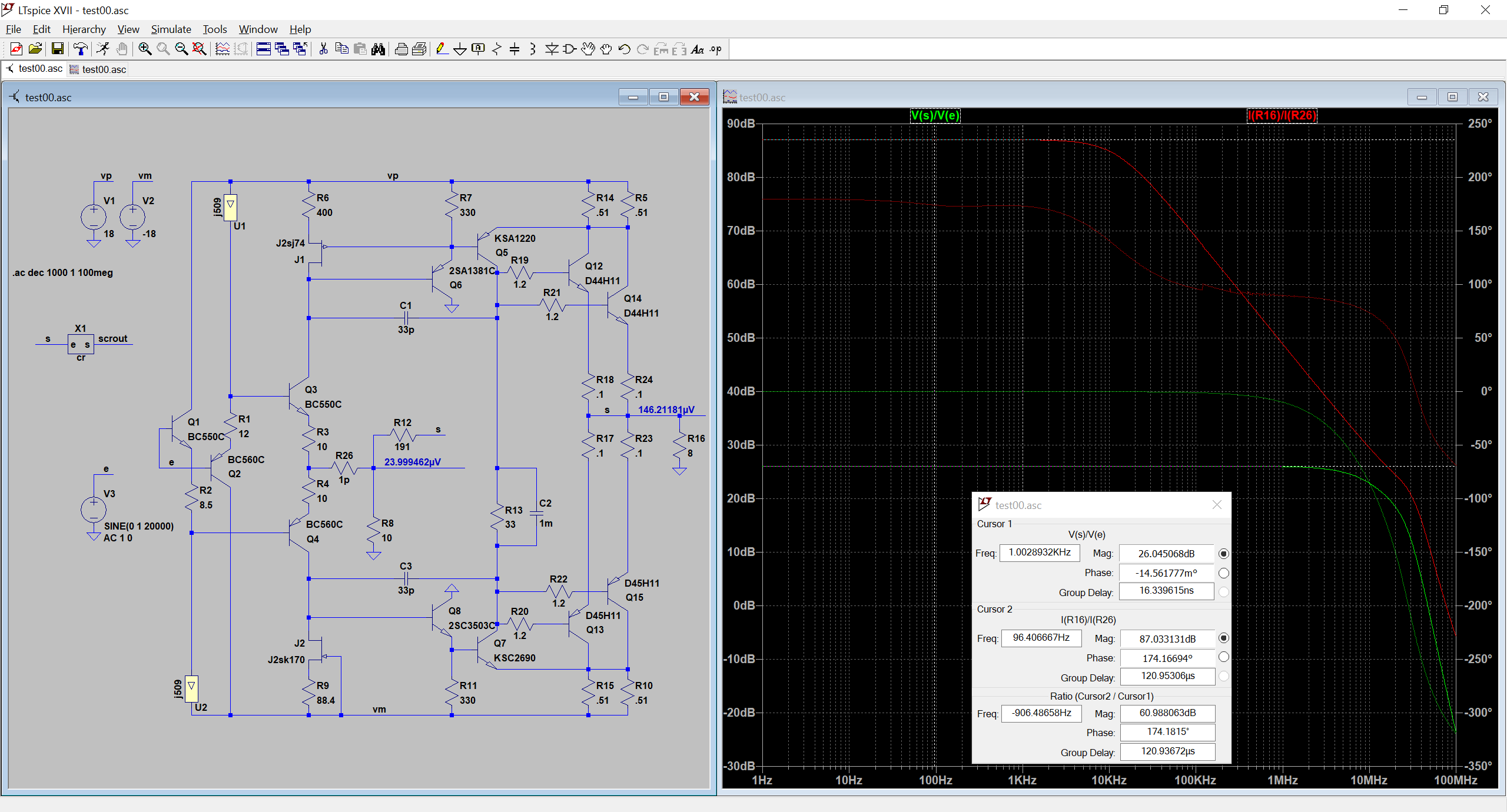Open the Edit menu
This screenshot has height=812, width=1507.
tap(41, 29)
